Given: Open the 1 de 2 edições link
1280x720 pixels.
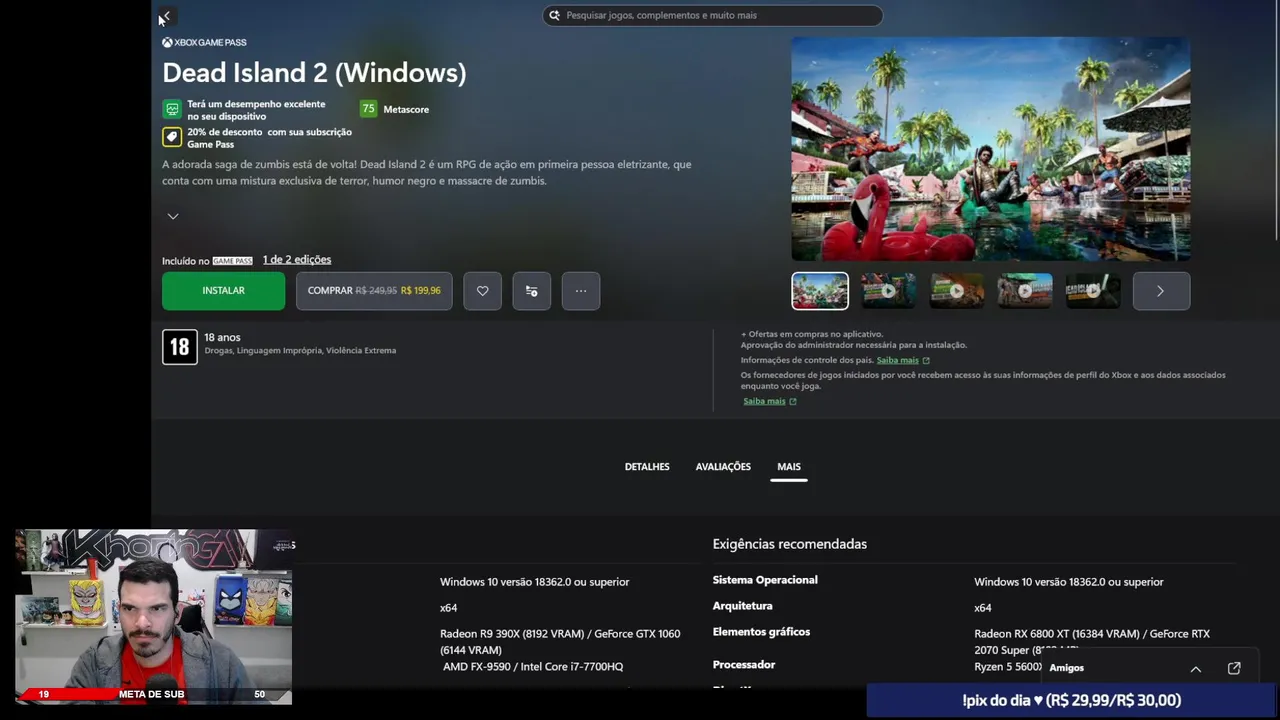Looking at the screenshot, I should coord(297,260).
